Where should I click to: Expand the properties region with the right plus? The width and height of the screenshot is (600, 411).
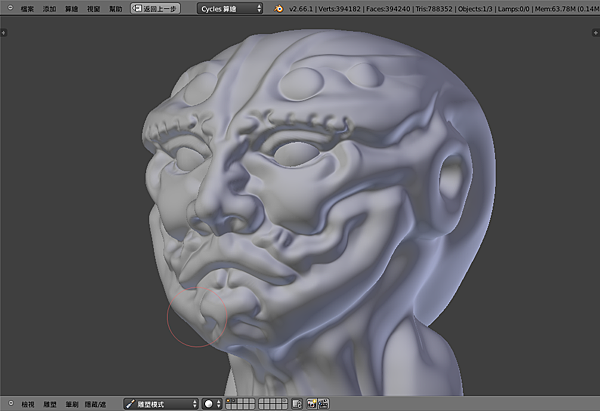pyautogui.click(x=595, y=33)
